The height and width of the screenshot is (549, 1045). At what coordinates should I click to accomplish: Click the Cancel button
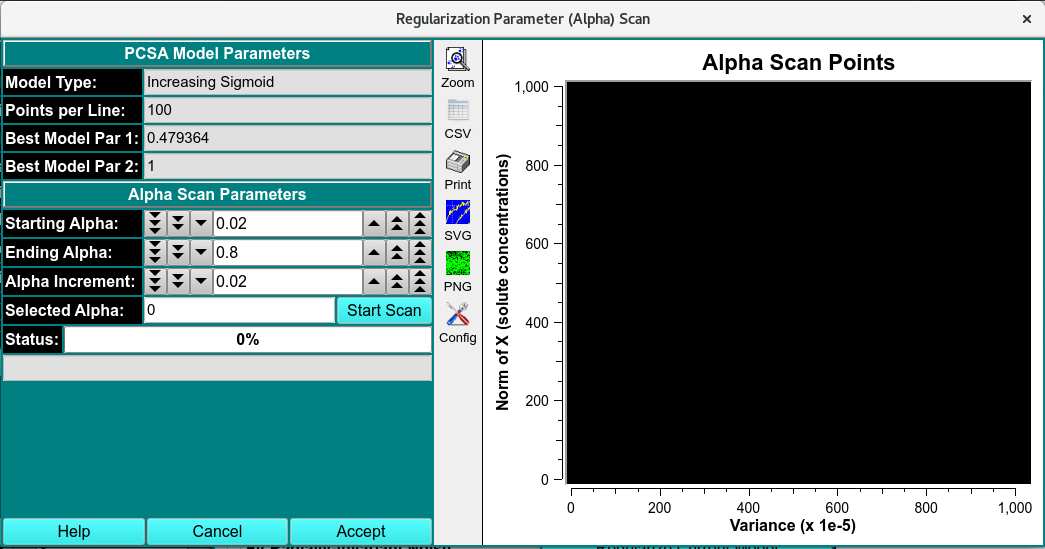[x=217, y=531]
